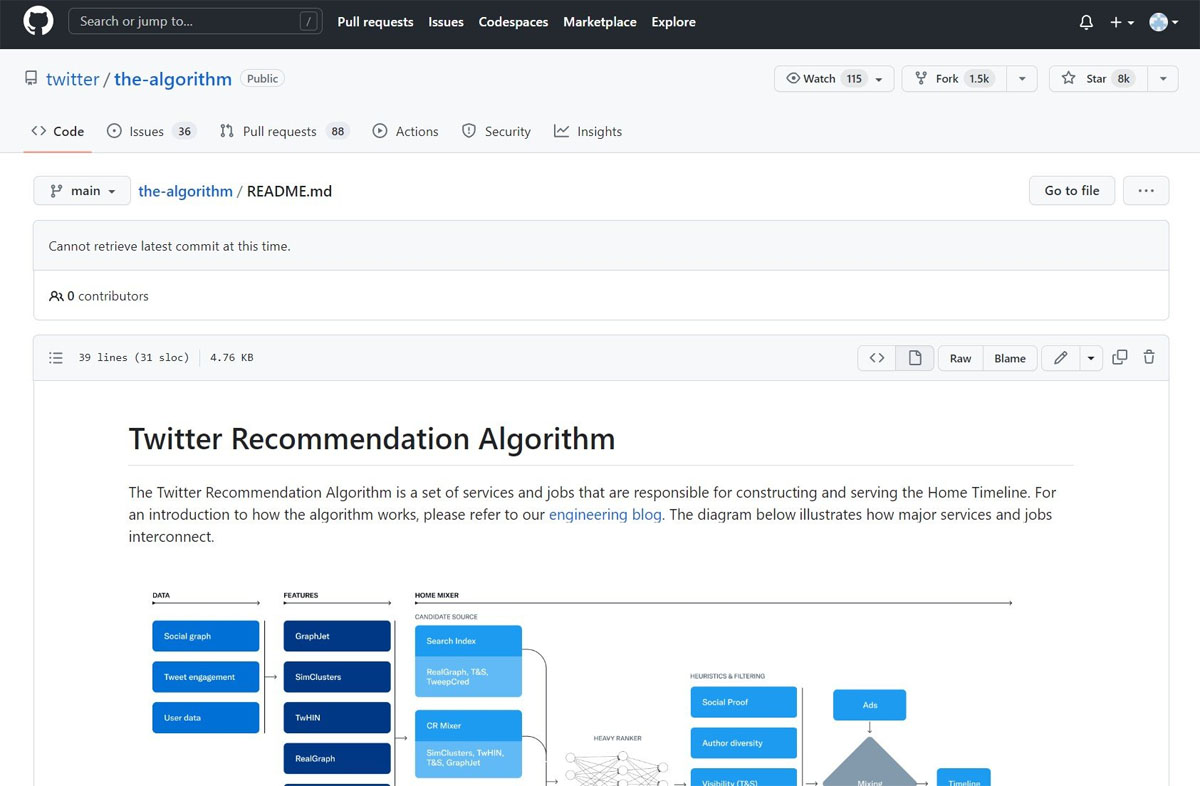1200x786 pixels.
Task: Click the Go to file button
Action: (1072, 191)
